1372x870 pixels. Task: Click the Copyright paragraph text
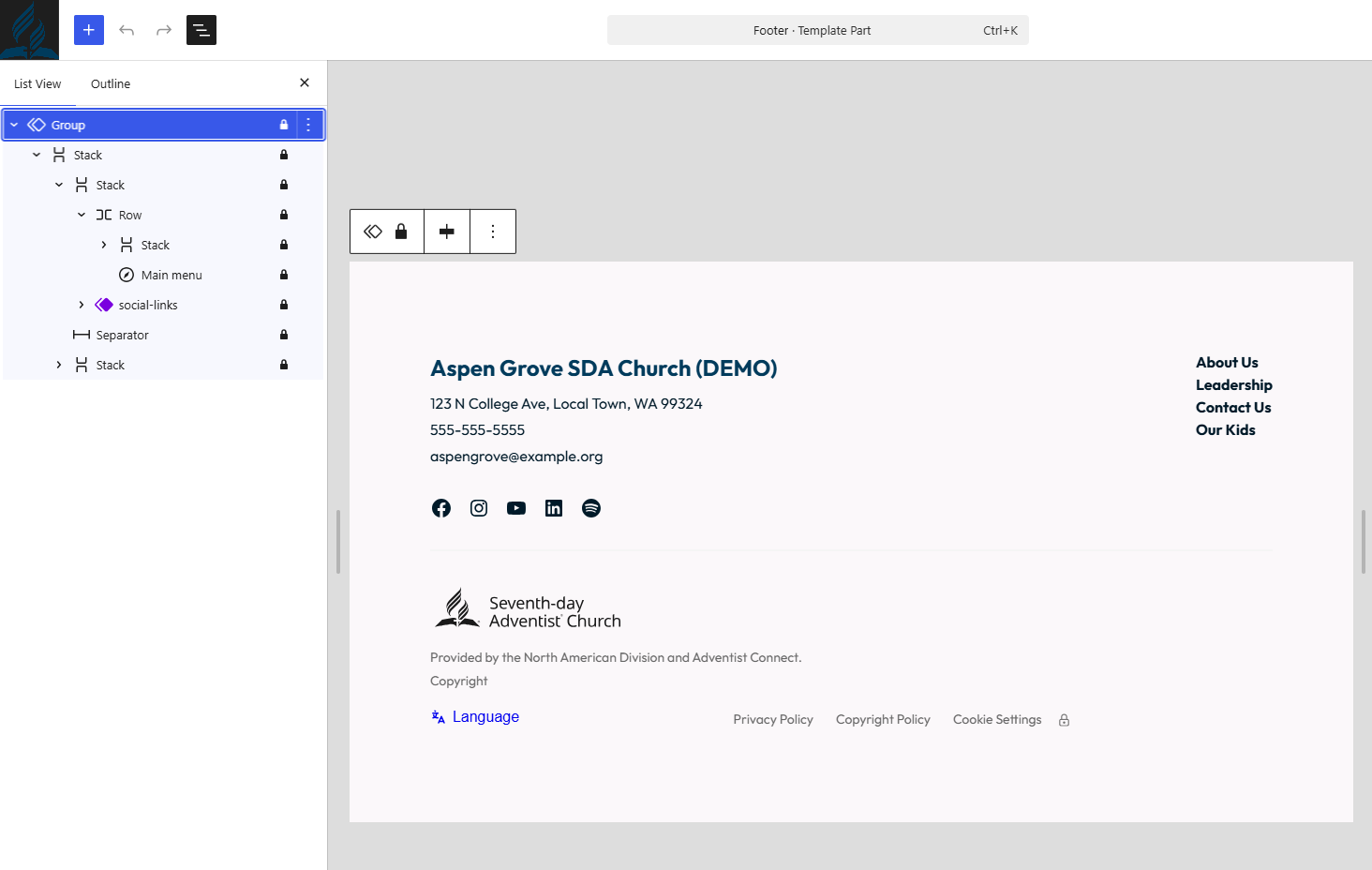tap(459, 682)
